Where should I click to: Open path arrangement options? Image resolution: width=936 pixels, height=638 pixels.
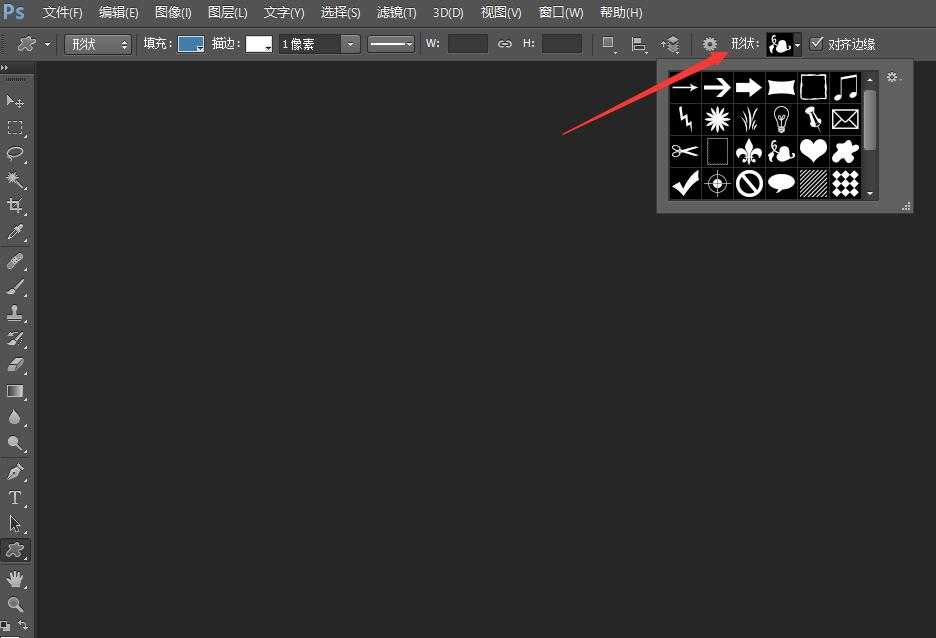click(x=670, y=44)
